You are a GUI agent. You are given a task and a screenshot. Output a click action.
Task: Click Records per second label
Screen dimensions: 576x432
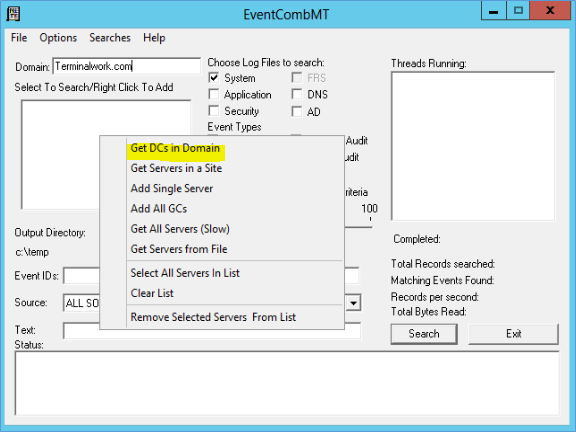[435, 297]
